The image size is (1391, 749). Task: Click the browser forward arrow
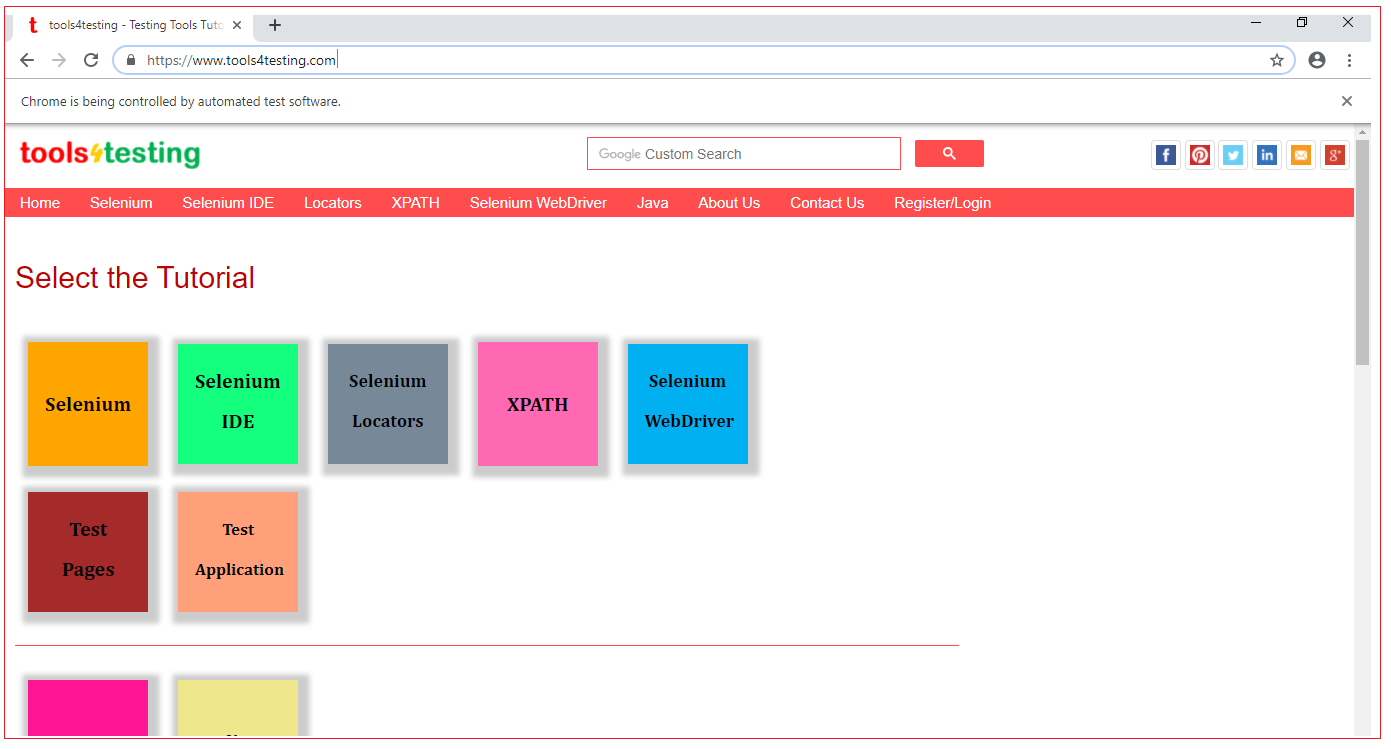coord(59,60)
